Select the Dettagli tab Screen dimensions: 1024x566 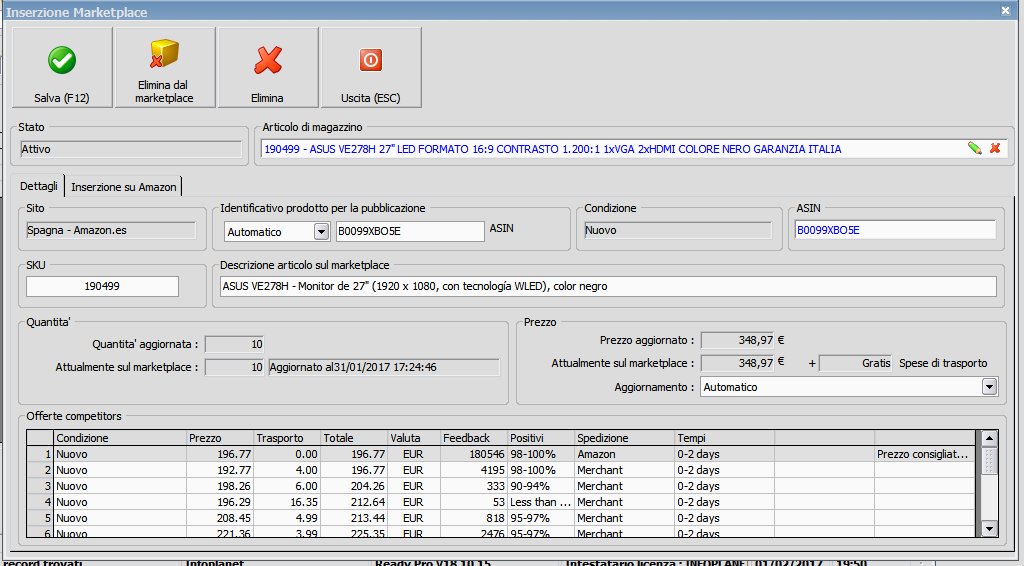click(38, 187)
